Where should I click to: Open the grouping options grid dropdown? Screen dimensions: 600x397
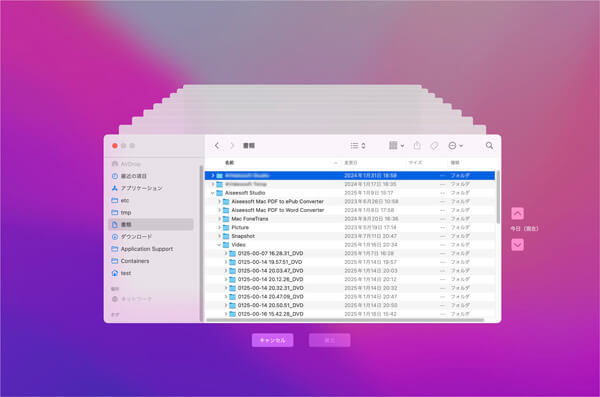(396, 145)
